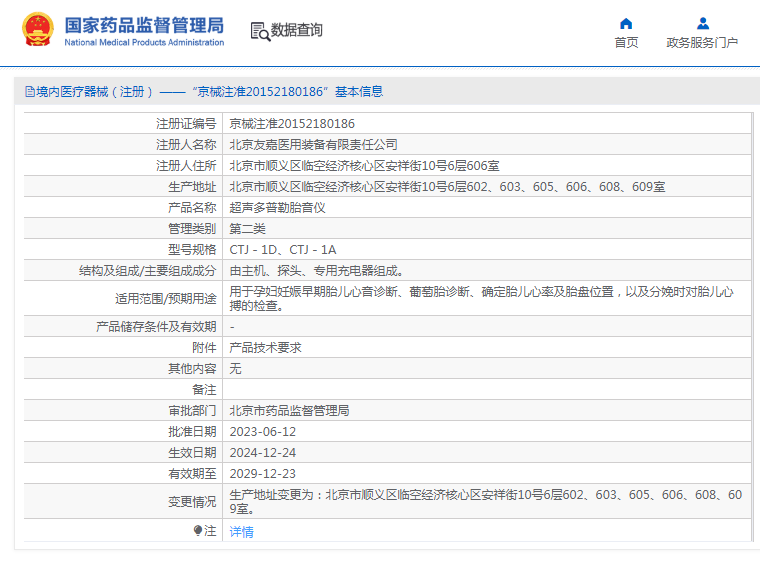Click the management class 第二类
Screen dimensions: 760x562
pos(247,228)
